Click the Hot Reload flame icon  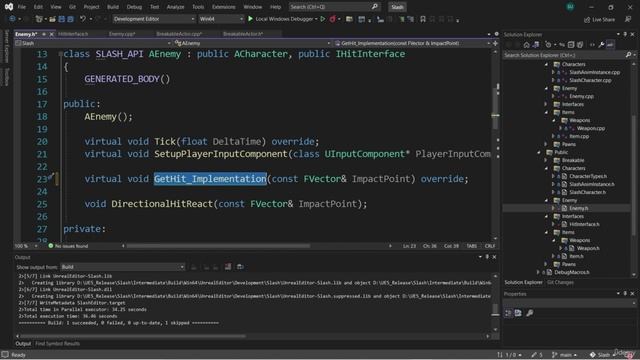coord(333,19)
